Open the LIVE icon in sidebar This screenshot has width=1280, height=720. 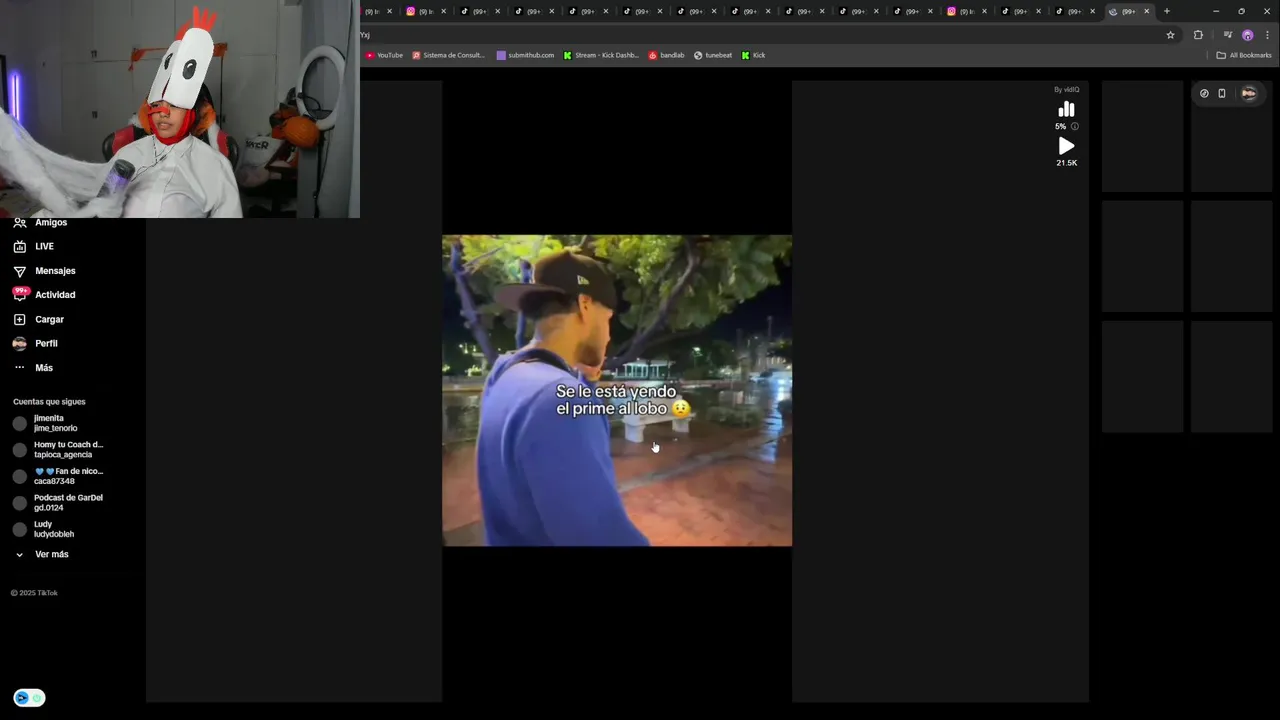coord(19,246)
